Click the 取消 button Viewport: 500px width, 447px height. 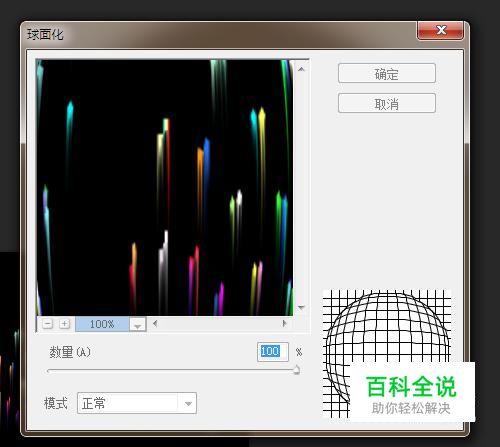pyautogui.click(x=387, y=103)
